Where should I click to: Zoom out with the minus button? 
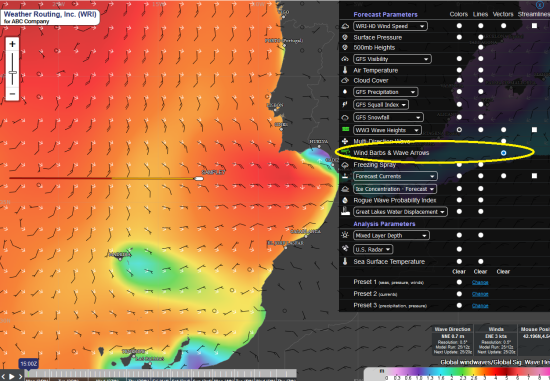click(x=12, y=94)
